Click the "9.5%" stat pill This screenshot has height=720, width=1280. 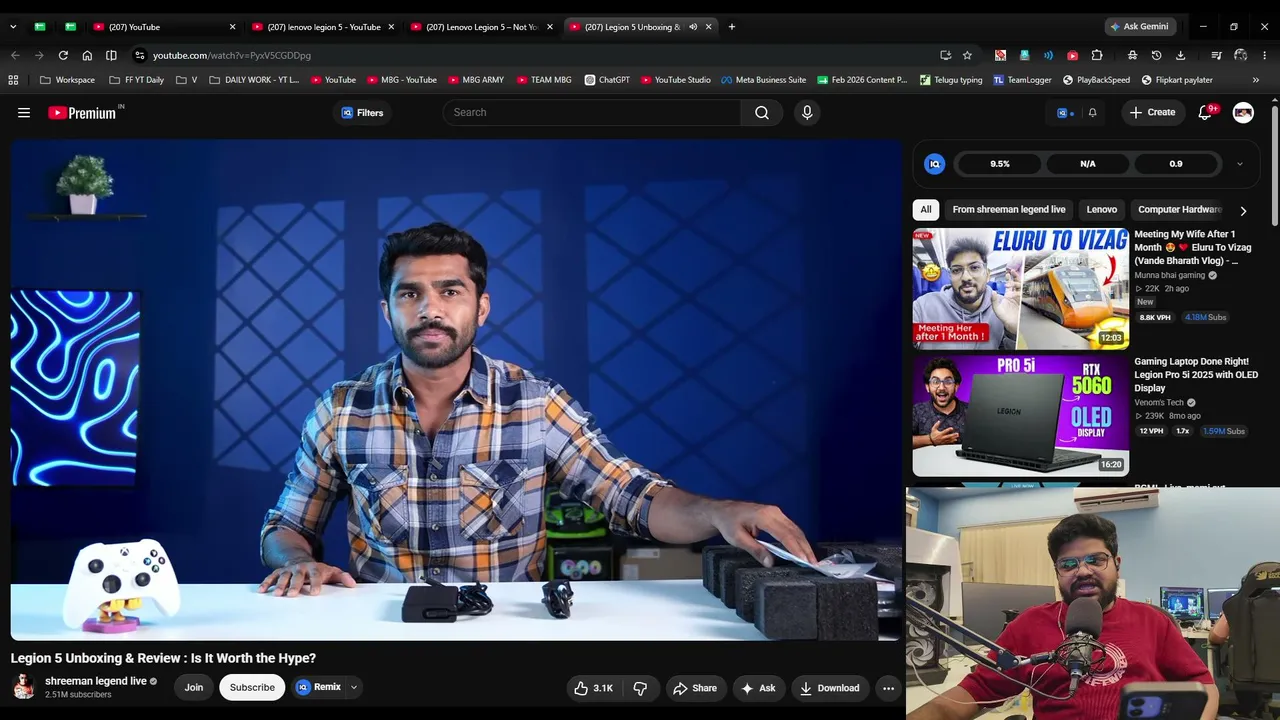[1000, 164]
